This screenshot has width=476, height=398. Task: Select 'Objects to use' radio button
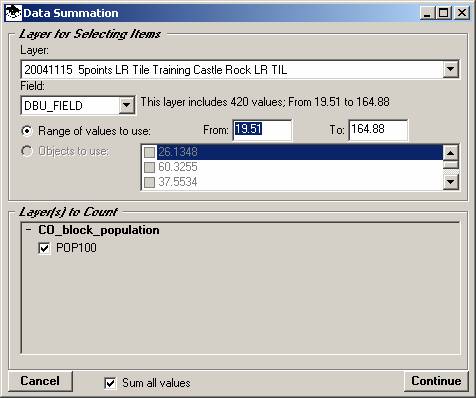(27, 151)
